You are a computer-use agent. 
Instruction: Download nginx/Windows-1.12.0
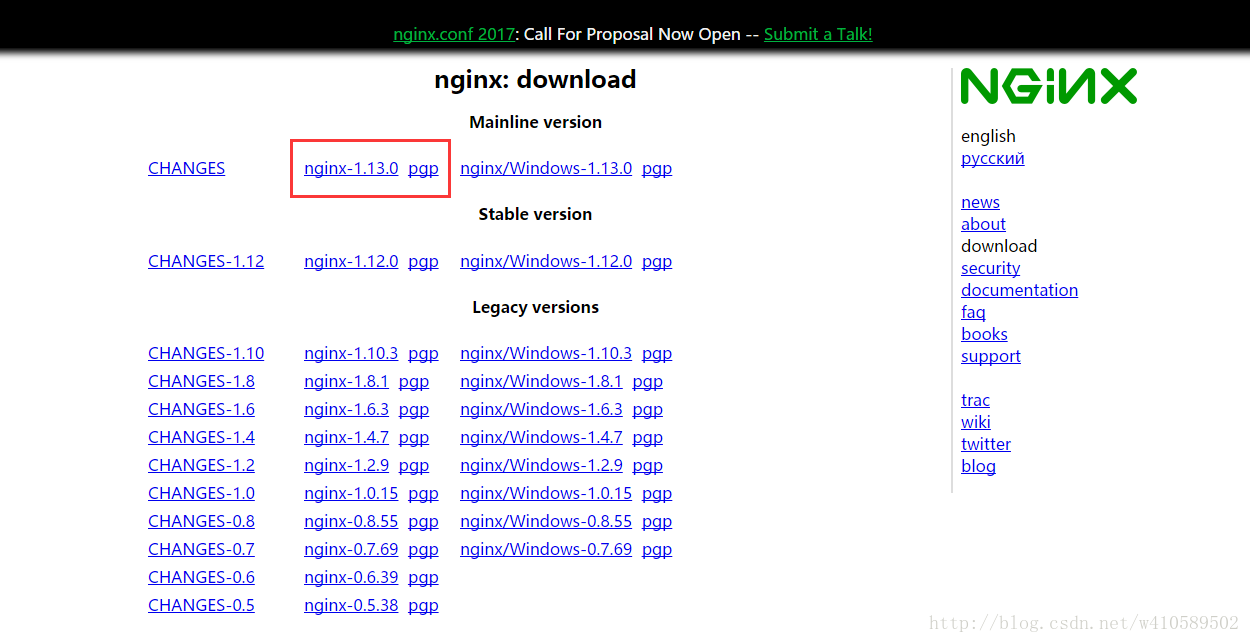pyautogui.click(x=546, y=261)
